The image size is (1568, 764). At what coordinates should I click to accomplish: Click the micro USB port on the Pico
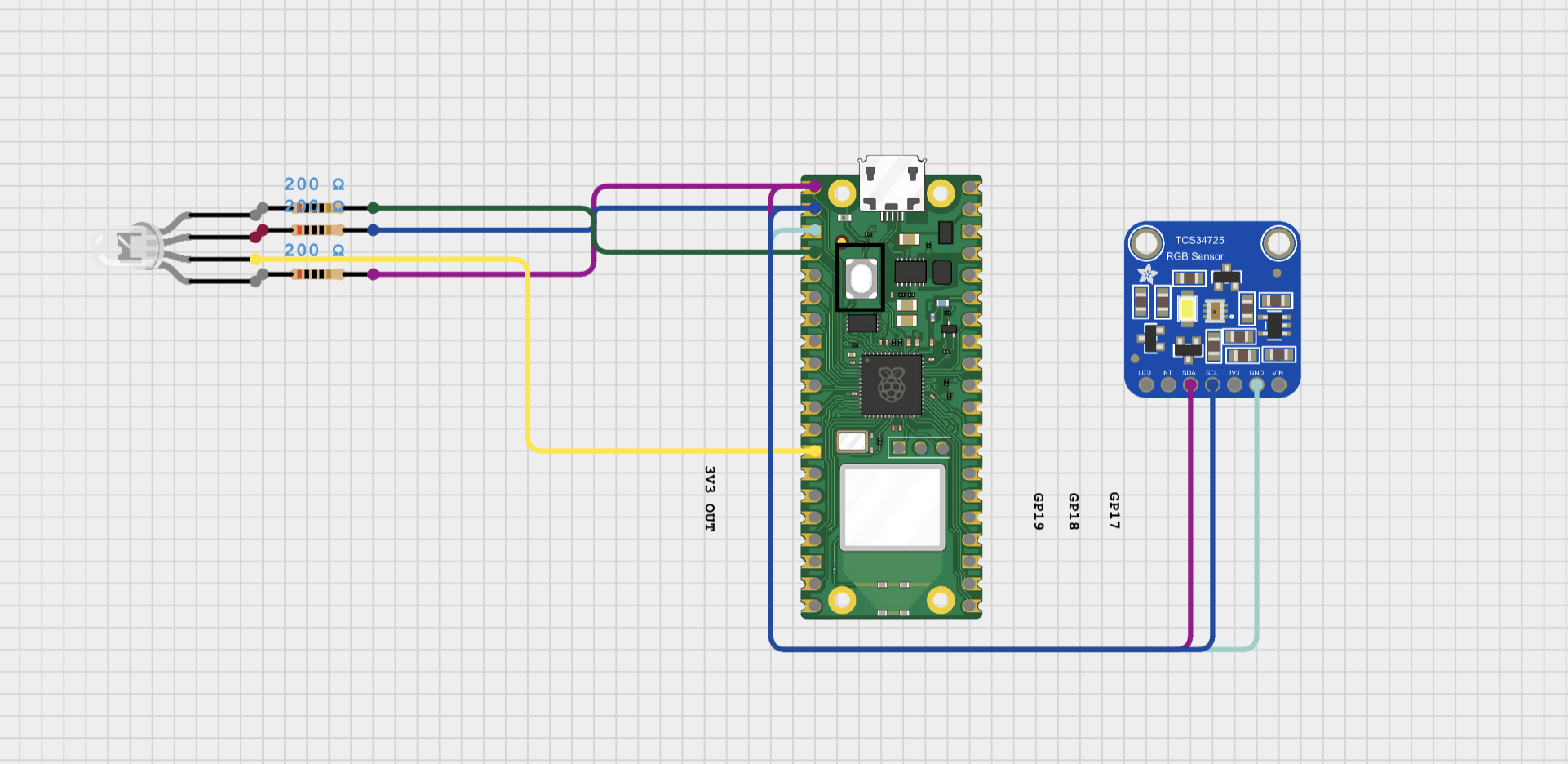892,184
